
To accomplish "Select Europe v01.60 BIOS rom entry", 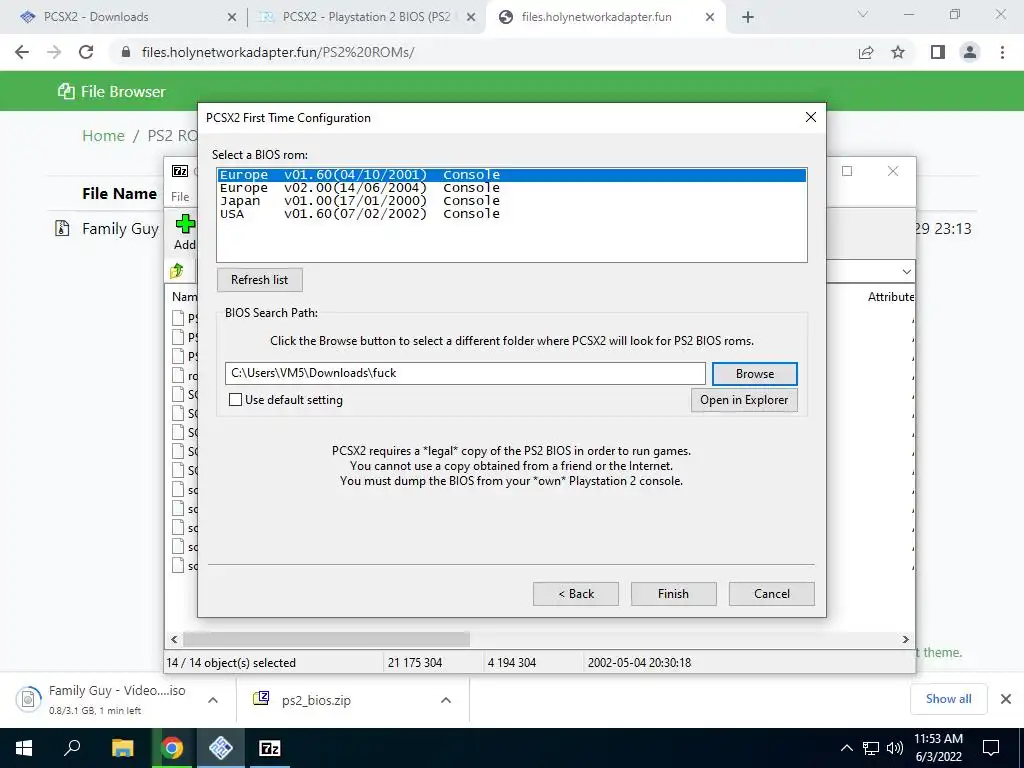I will coord(512,175).
